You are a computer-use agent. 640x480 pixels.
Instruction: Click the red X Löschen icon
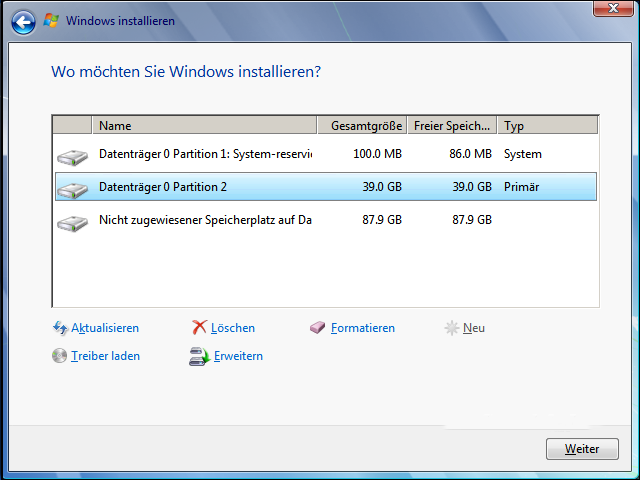click(x=199, y=327)
